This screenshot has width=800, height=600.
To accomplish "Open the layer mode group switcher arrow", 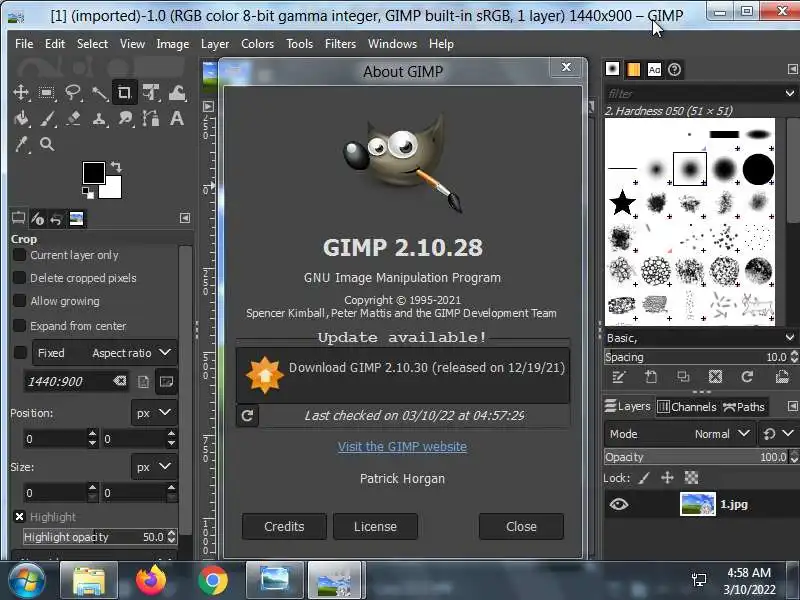I will click(778, 434).
